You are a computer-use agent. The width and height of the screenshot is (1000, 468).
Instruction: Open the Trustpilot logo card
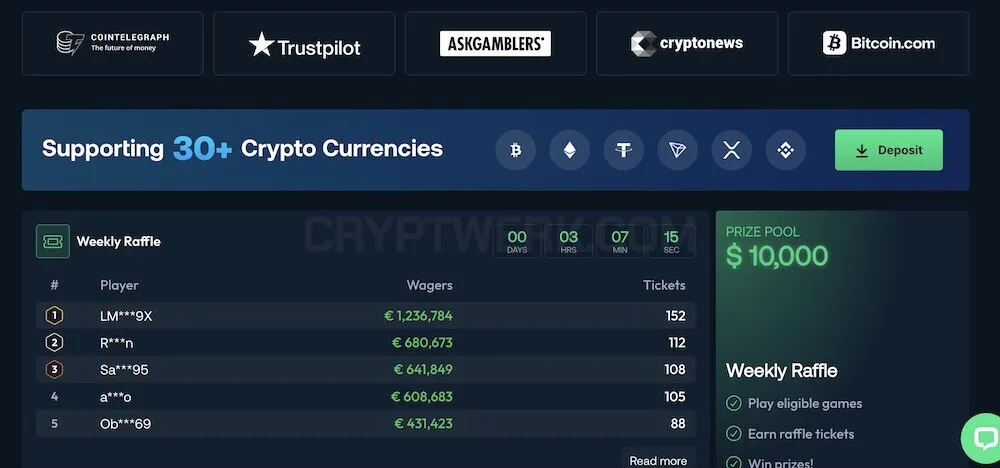pos(304,43)
